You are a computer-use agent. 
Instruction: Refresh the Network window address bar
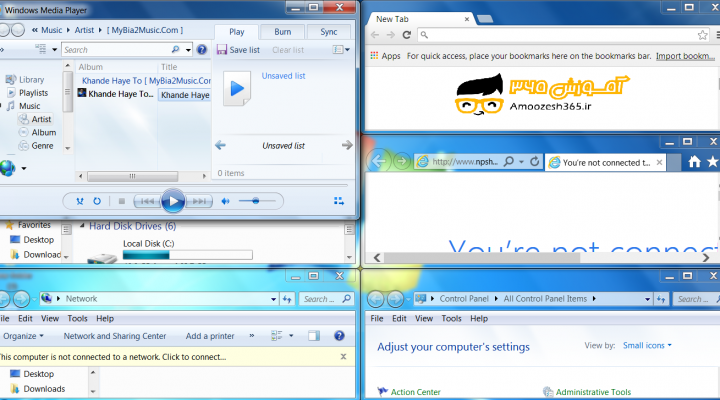point(287,299)
